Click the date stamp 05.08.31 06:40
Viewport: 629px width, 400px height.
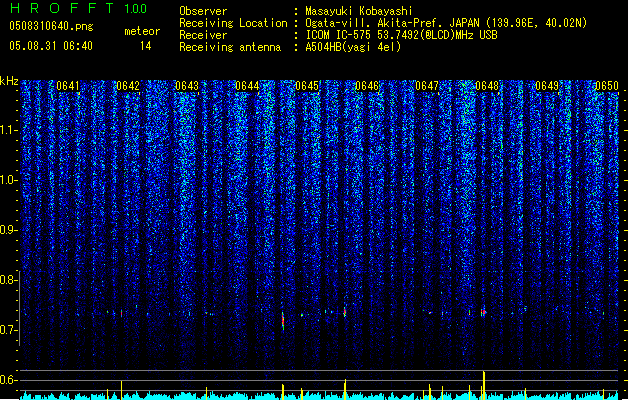[x=51, y=46]
